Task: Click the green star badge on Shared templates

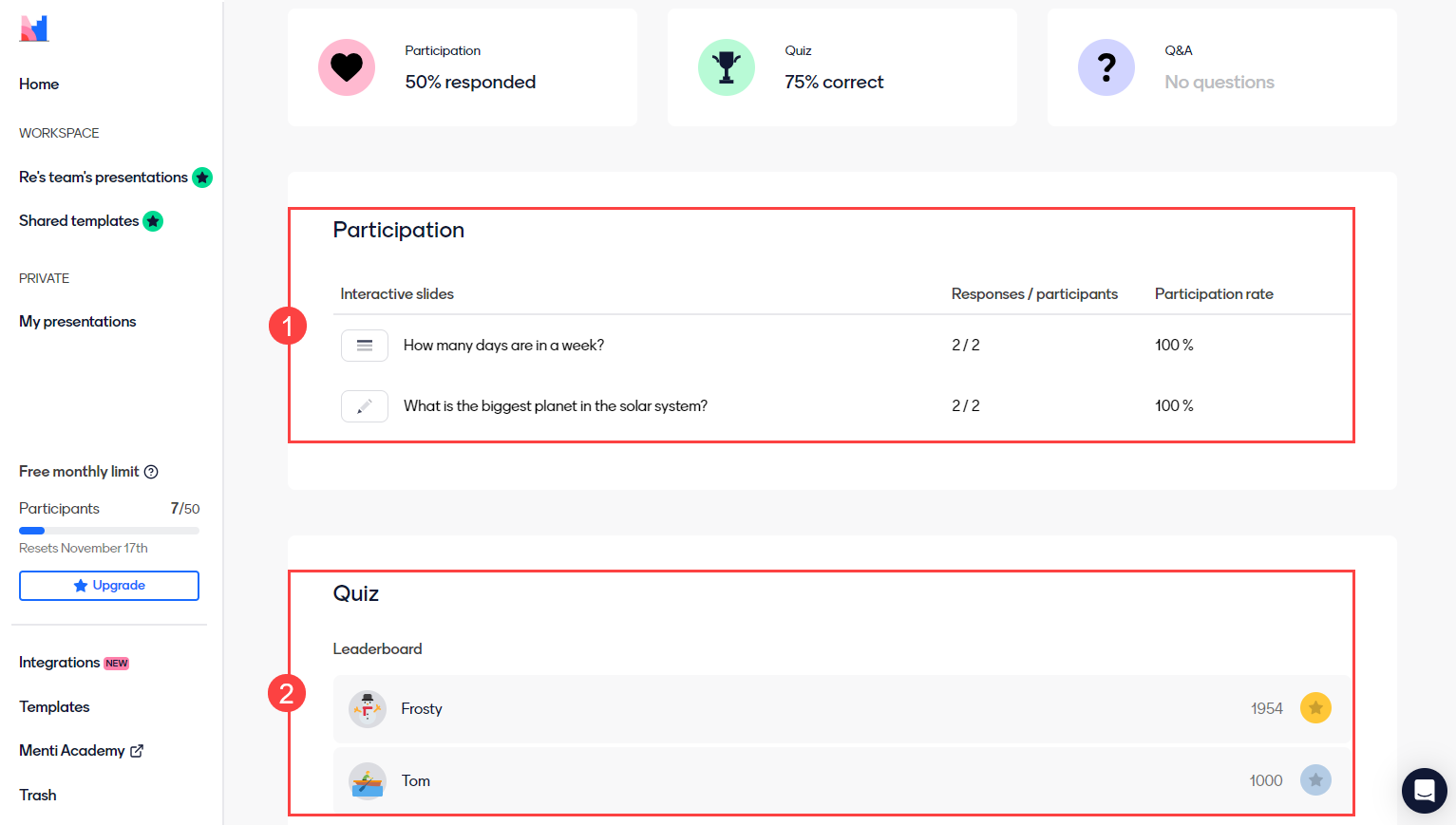Action: [153, 221]
